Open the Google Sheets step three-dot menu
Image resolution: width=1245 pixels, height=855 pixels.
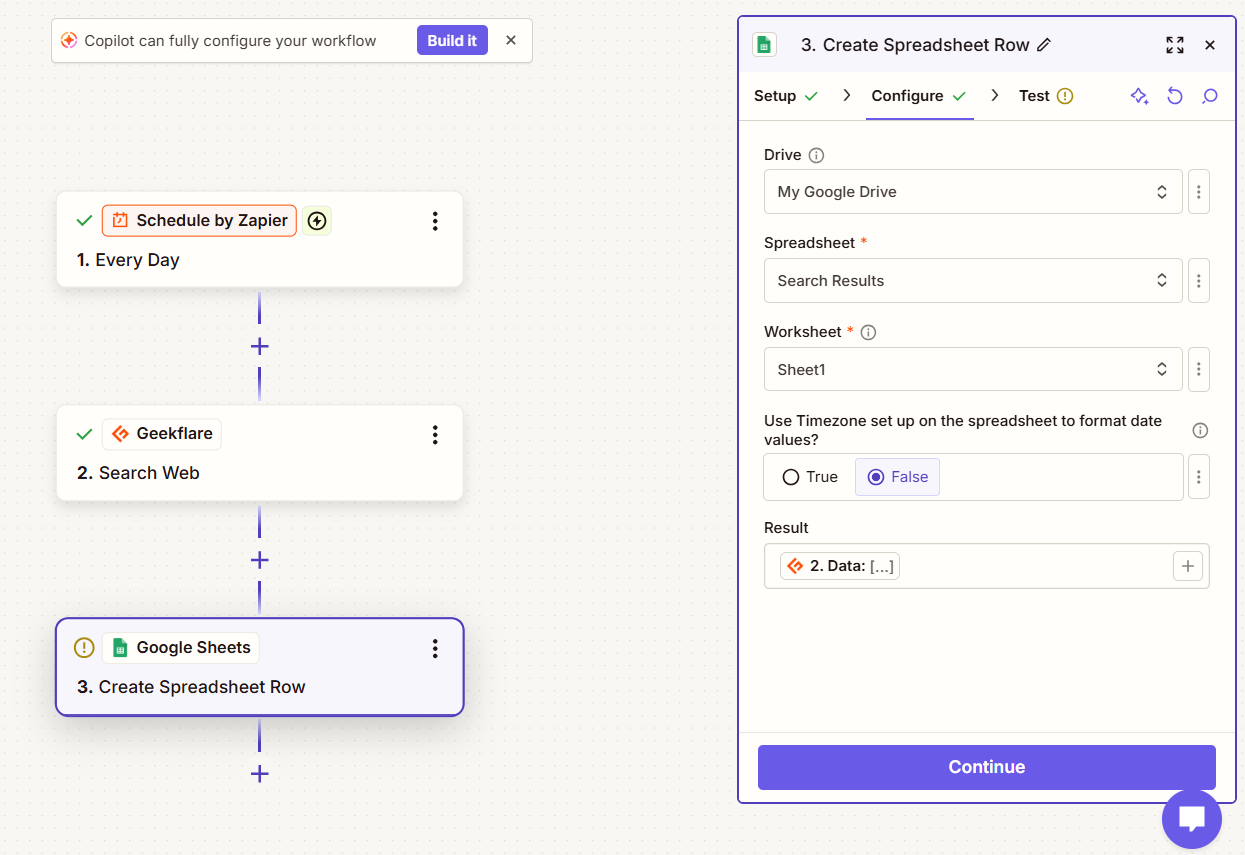tap(435, 648)
